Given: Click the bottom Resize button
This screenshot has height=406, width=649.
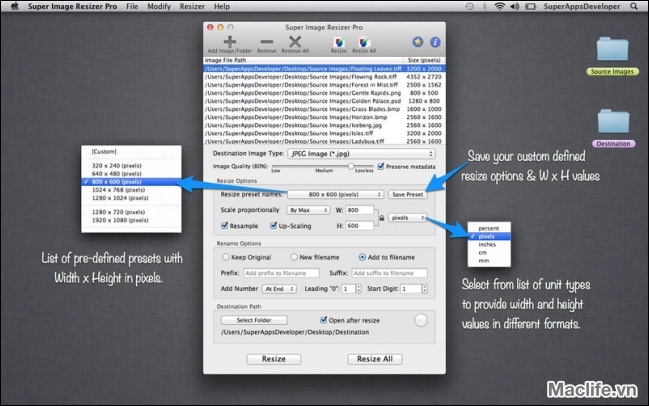Looking at the screenshot, I should coord(274,359).
